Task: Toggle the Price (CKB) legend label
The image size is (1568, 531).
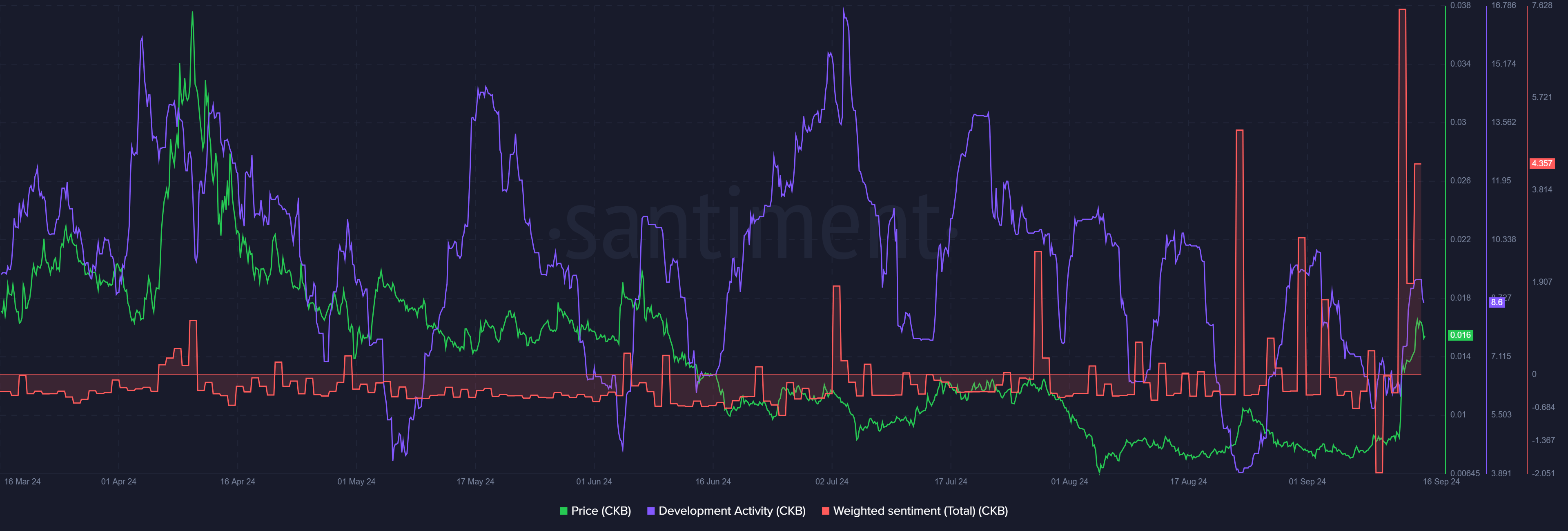Action: tap(601, 511)
